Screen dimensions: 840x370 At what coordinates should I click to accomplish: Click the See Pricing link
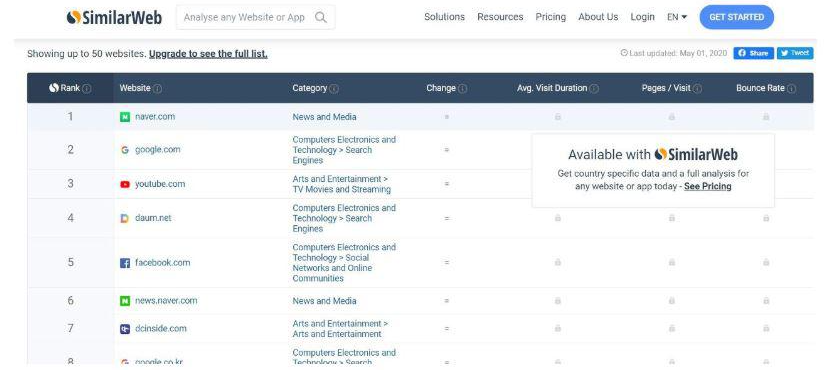[x=708, y=186]
